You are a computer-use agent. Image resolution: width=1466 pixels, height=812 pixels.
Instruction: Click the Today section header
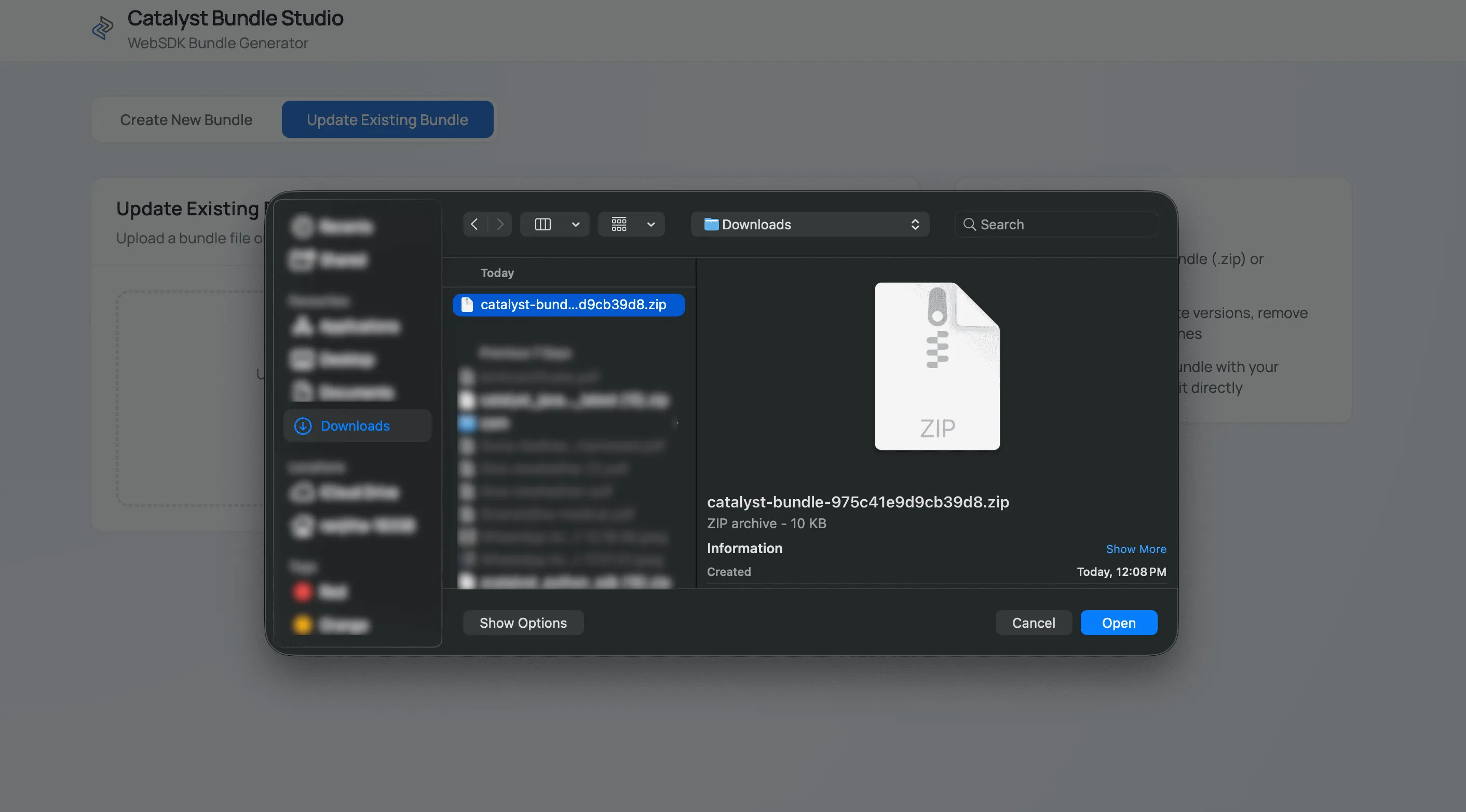pyautogui.click(x=497, y=273)
